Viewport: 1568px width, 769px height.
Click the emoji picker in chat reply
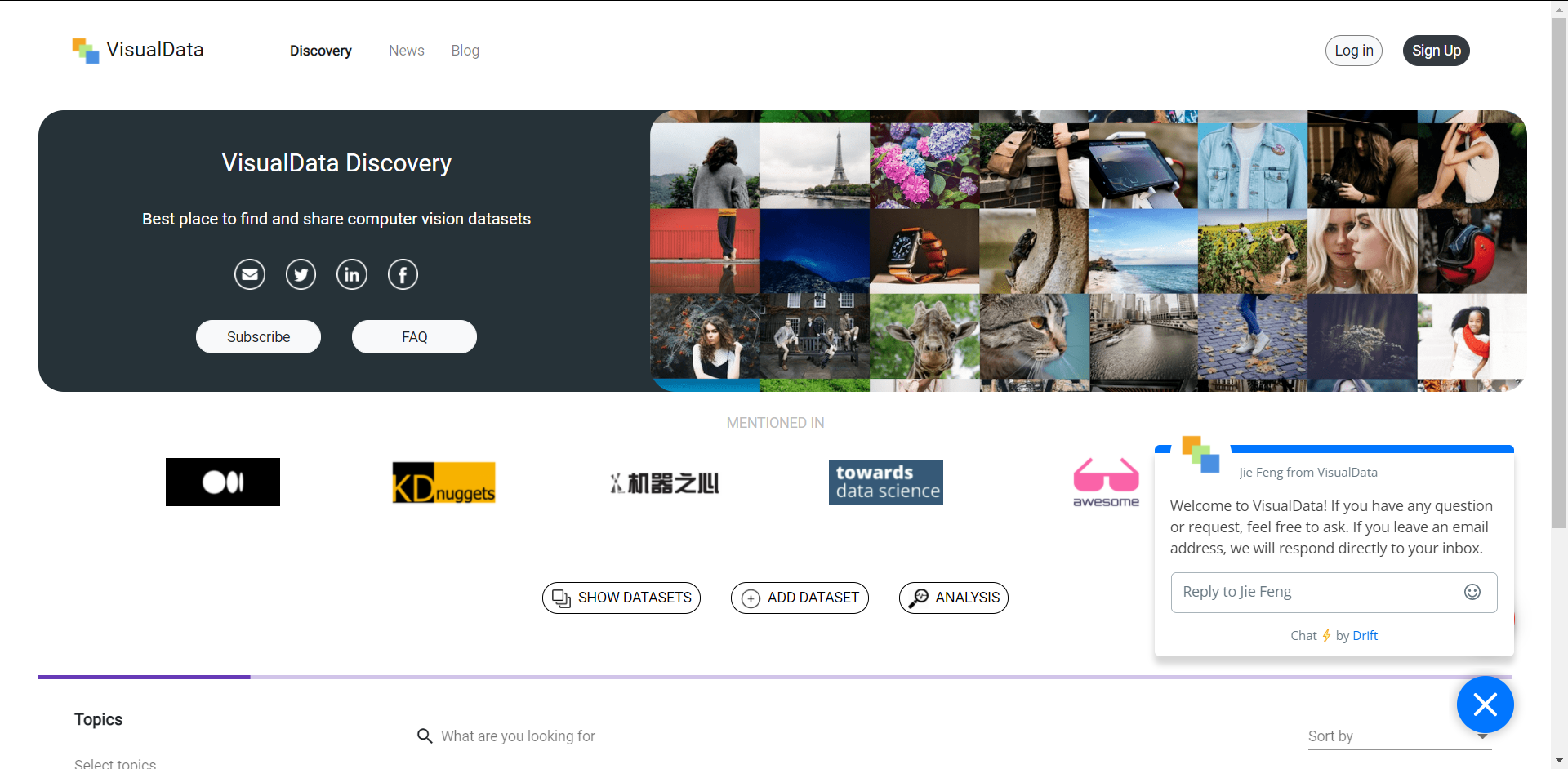1472,592
